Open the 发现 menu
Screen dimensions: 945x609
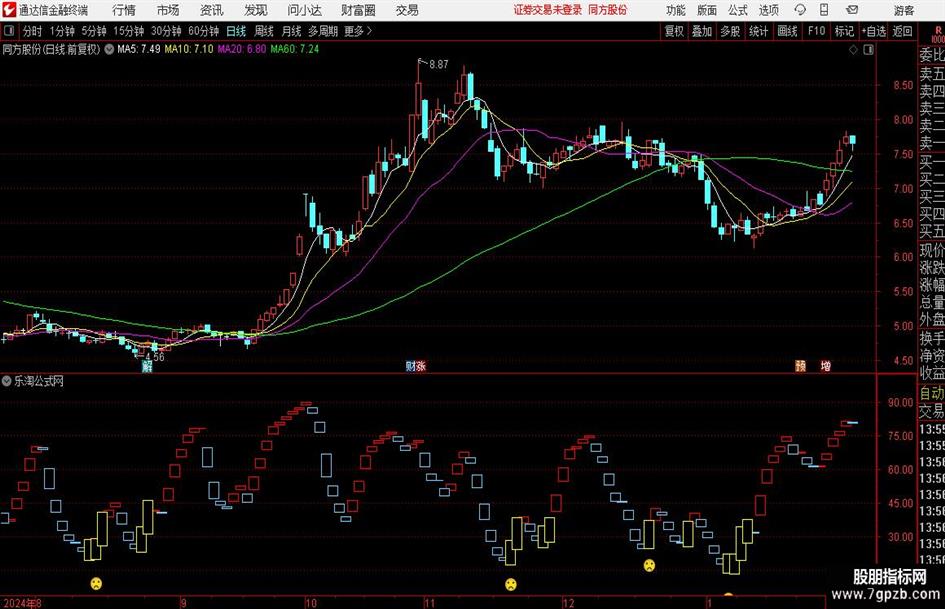coord(256,10)
